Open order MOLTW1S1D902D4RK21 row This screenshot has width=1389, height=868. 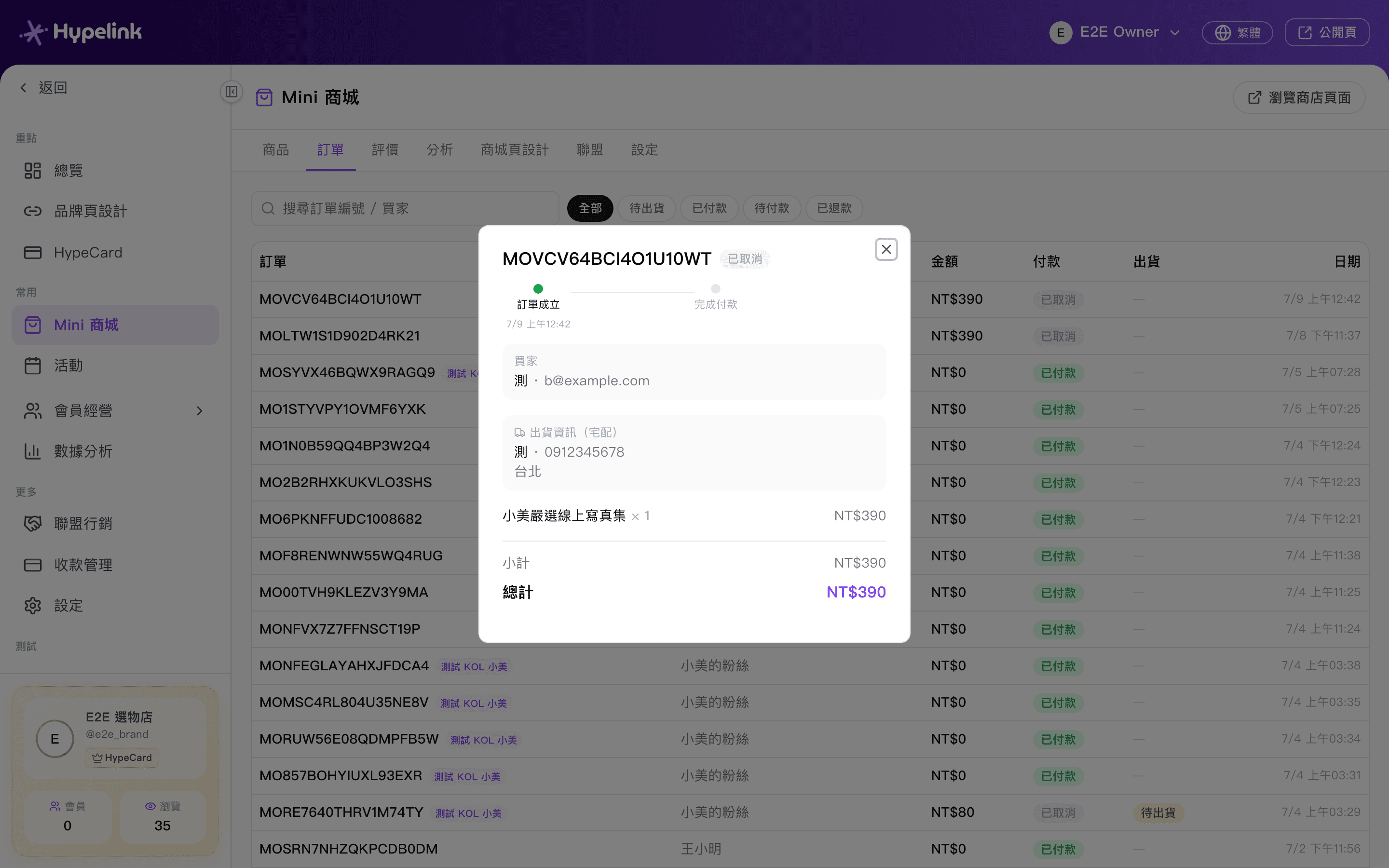pos(809,336)
